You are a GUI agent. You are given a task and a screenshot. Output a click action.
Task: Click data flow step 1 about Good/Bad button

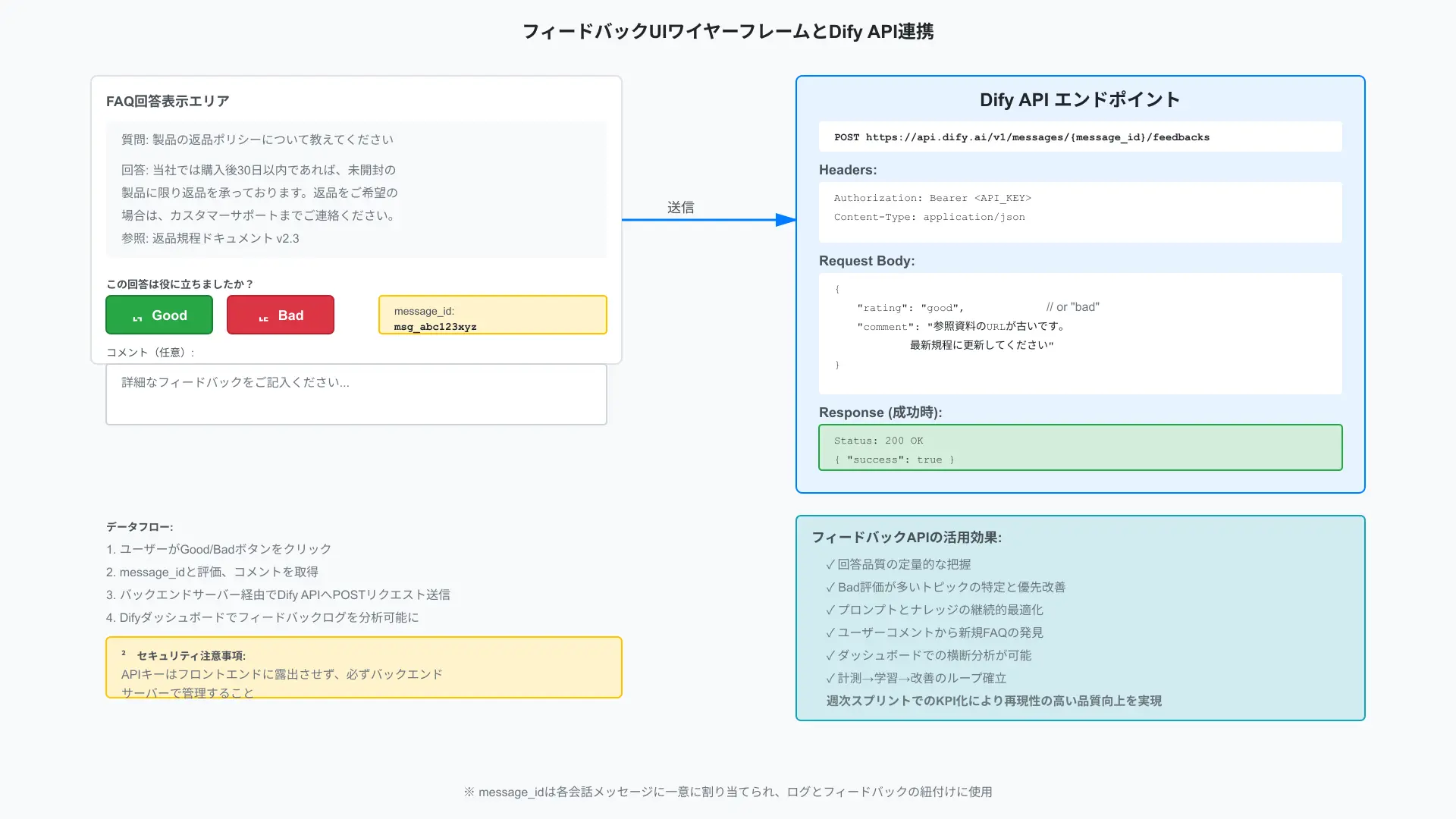218,549
